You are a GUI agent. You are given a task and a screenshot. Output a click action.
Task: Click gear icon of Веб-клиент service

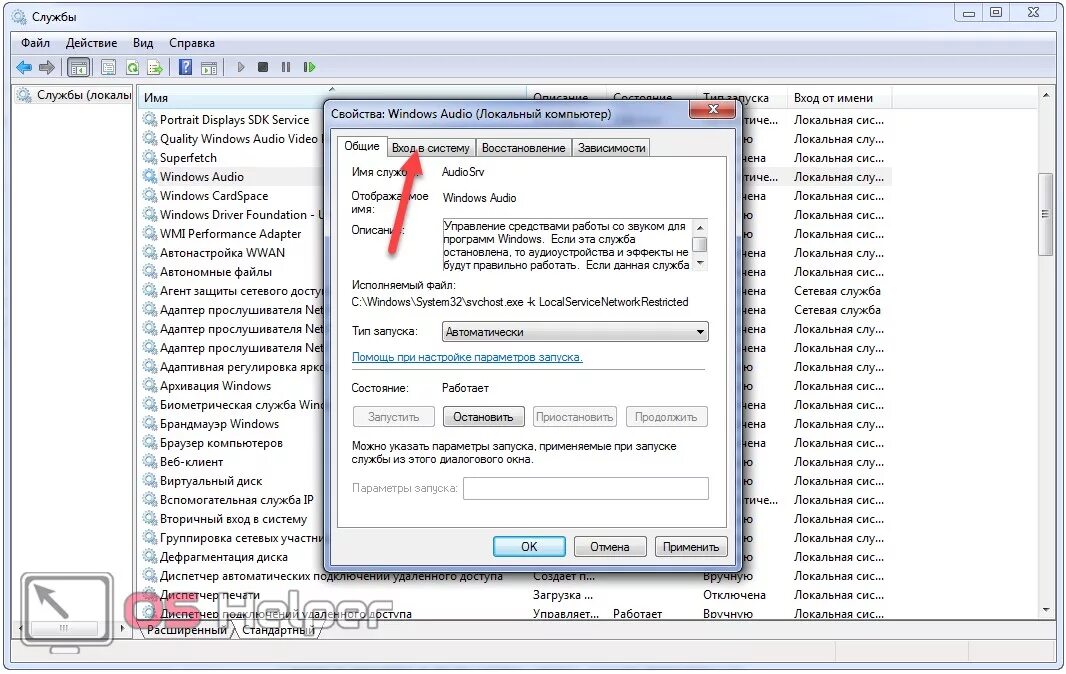150,462
